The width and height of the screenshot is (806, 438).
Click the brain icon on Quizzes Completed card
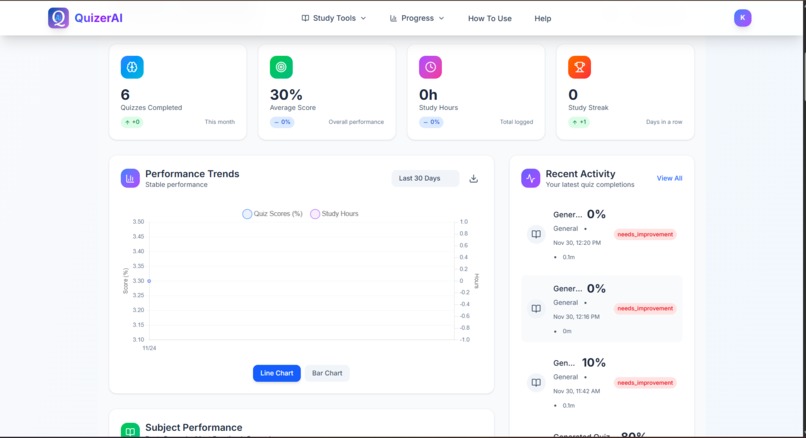tap(132, 67)
